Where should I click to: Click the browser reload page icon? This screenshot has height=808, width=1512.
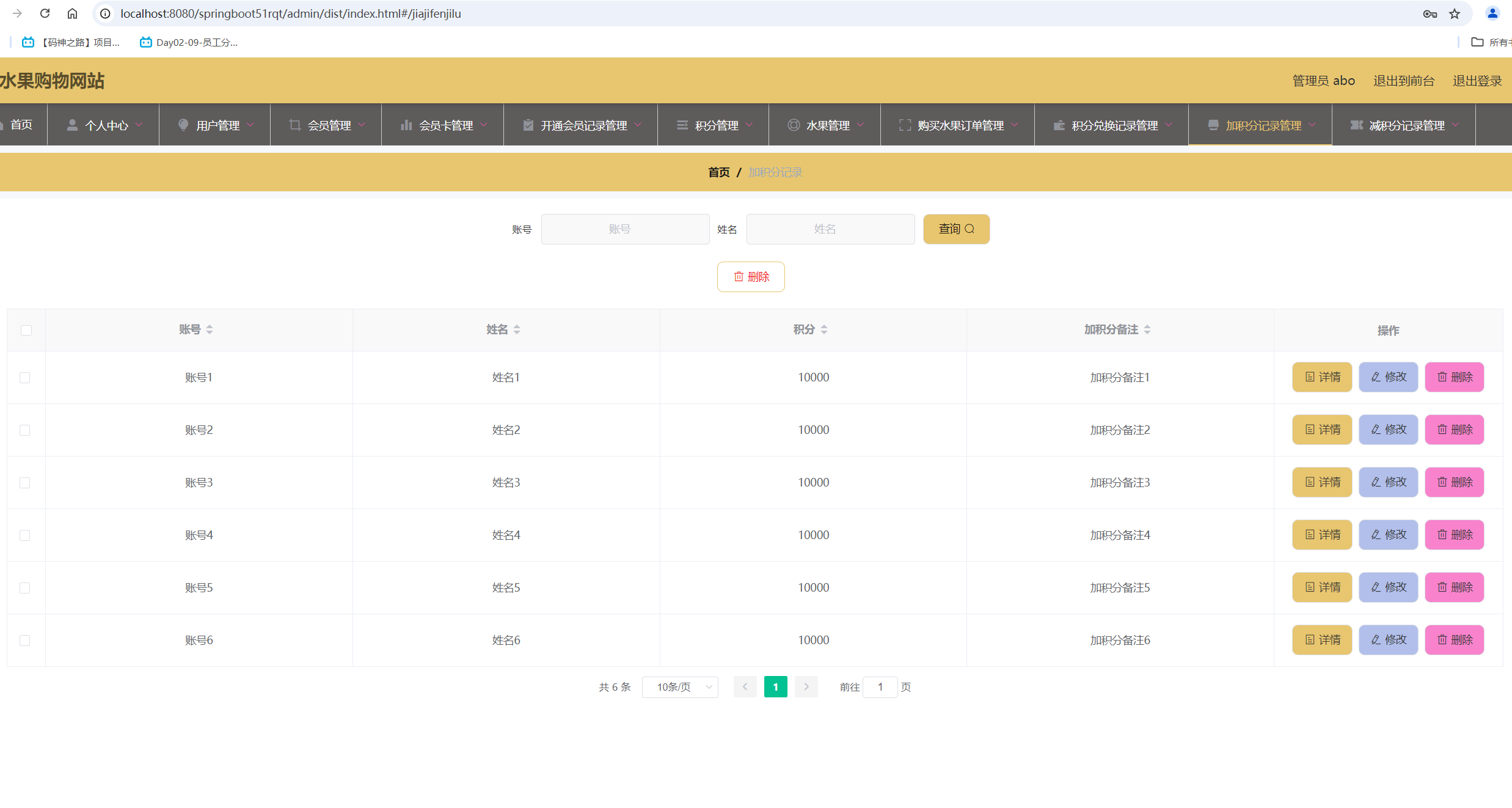click(x=45, y=13)
